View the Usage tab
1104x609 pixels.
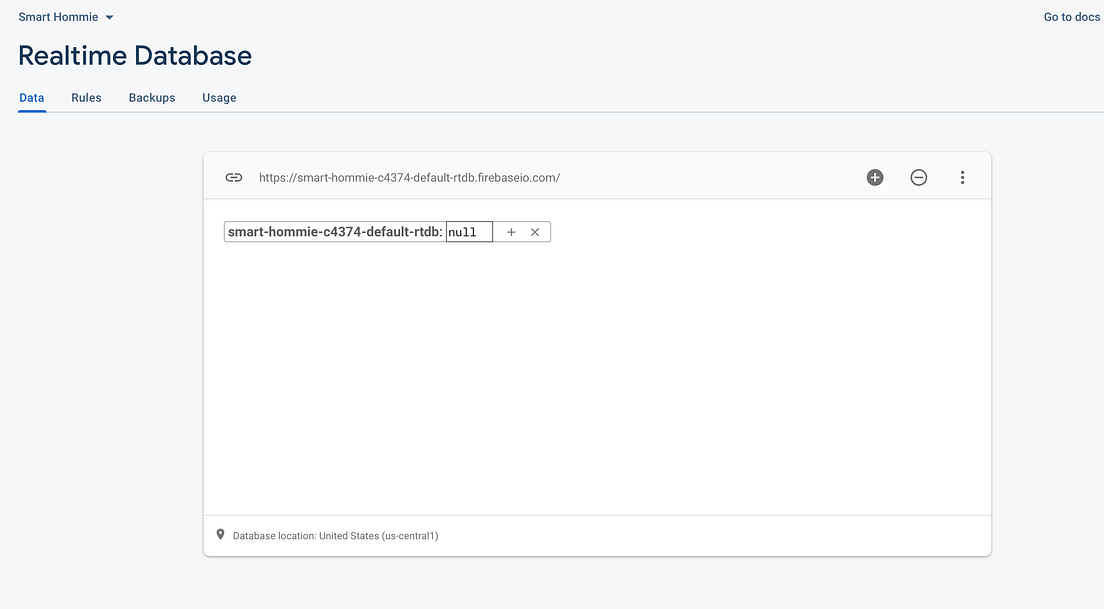tap(219, 97)
